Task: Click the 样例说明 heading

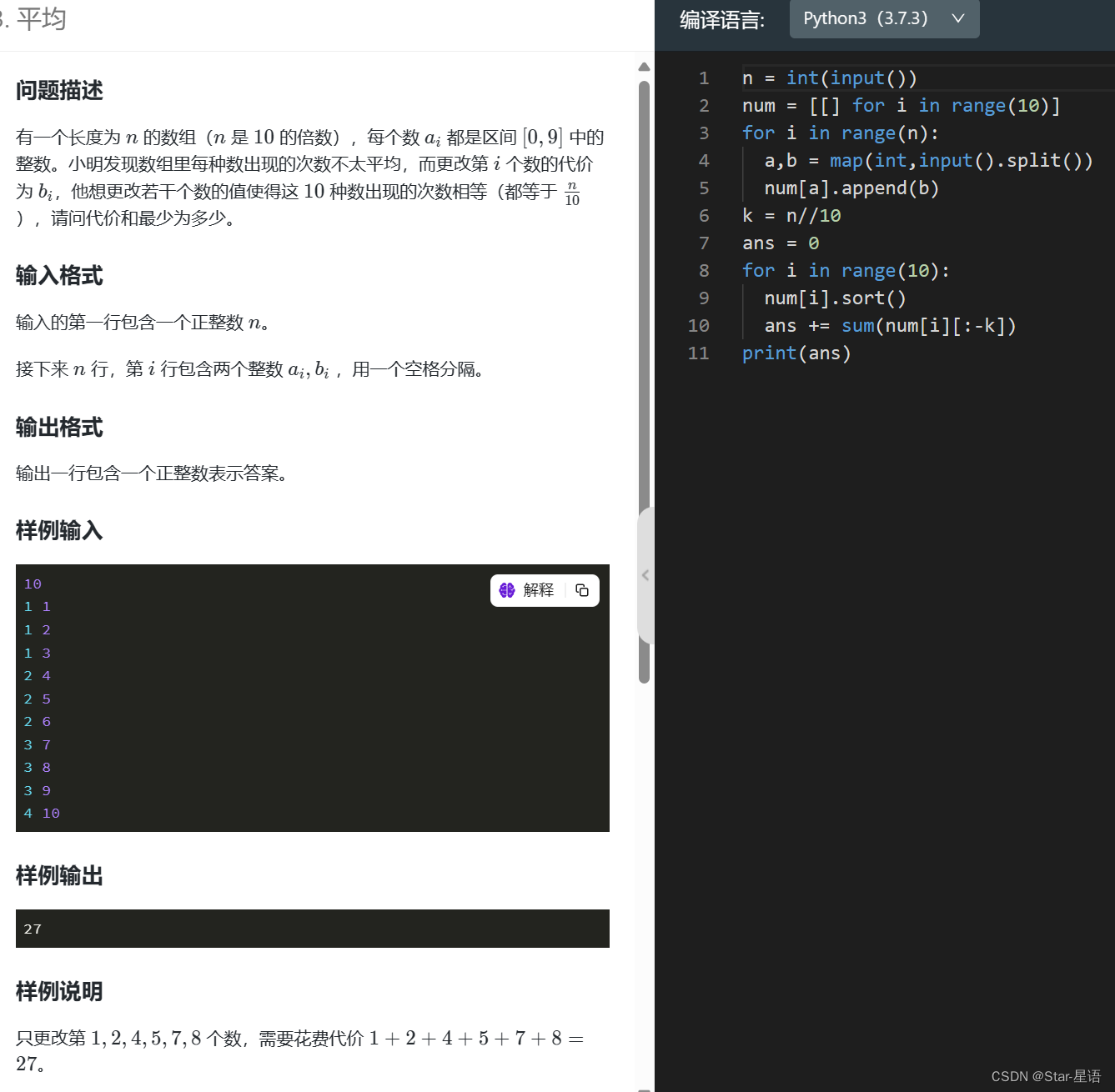Action: coord(59,991)
